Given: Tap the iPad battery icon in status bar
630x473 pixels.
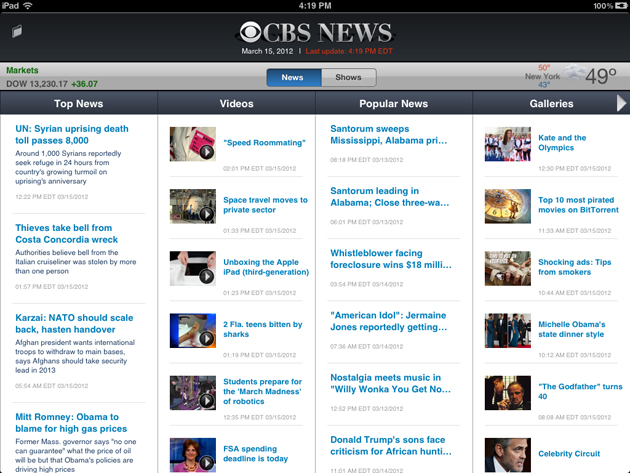Looking at the screenshot, I should click(x=621, y=6).
